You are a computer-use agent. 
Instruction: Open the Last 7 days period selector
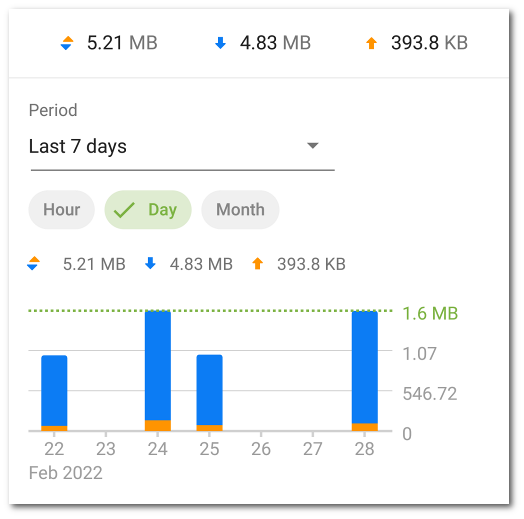182,146
